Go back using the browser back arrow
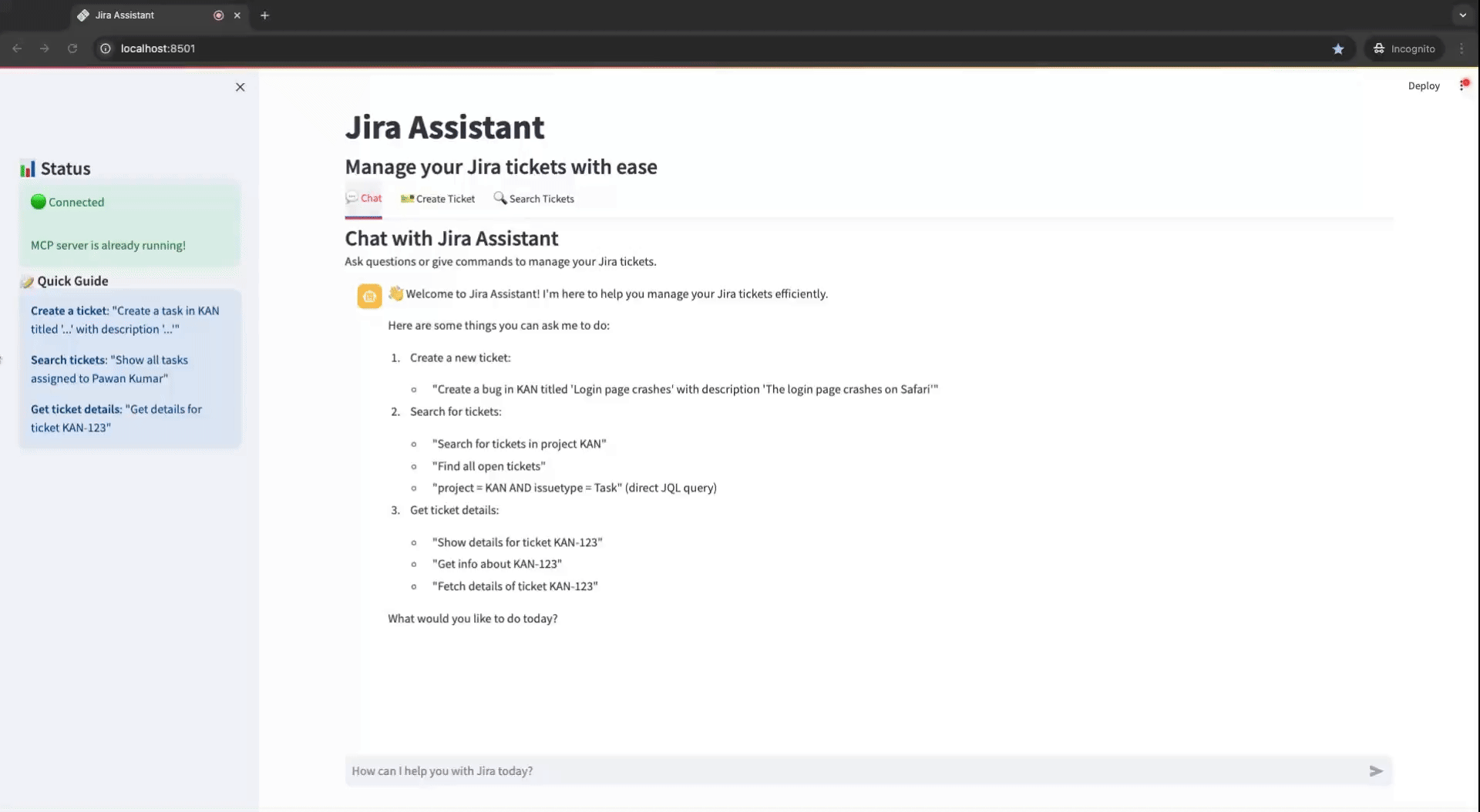The width and height of the screenshot is (1480, 812). 17,48
